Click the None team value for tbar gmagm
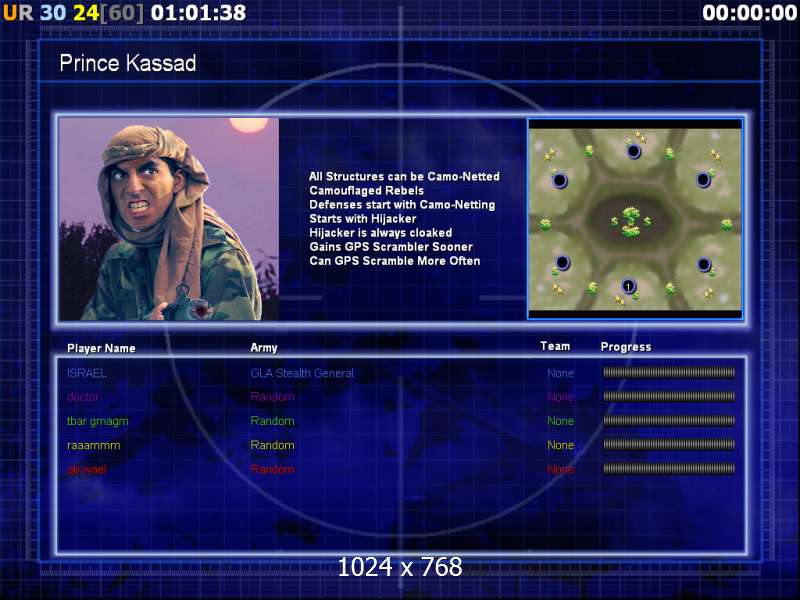This screenshot has height=600, width=800. [x=561, y=421]
